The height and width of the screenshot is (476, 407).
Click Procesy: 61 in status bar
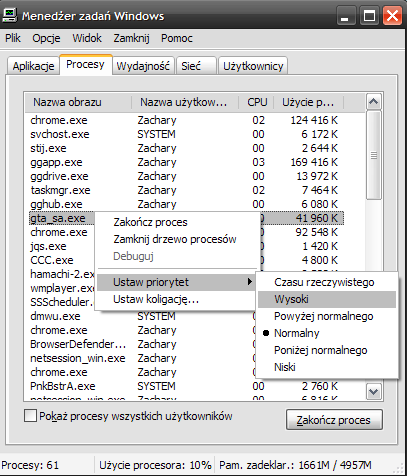[x=30, y=465]
